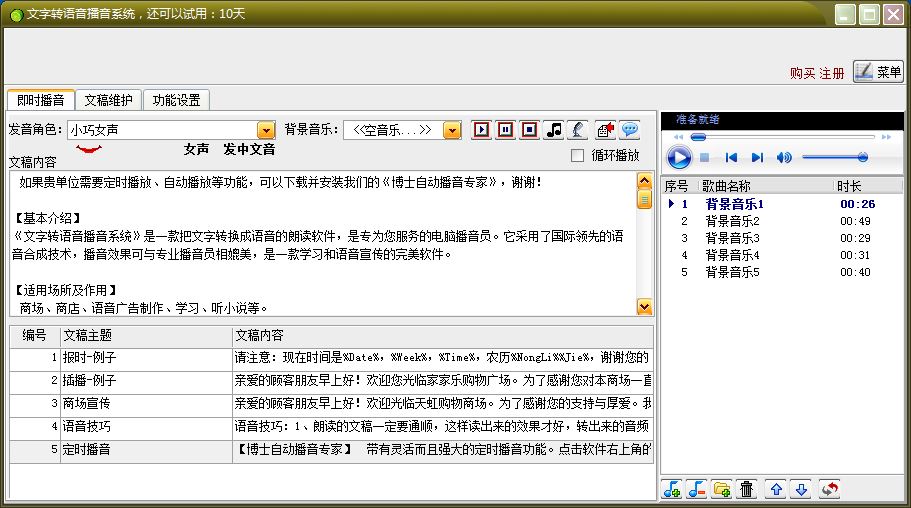Move song down with blue arrow
The width and height of the screenshot is (911, 508).
pos(801,489)
